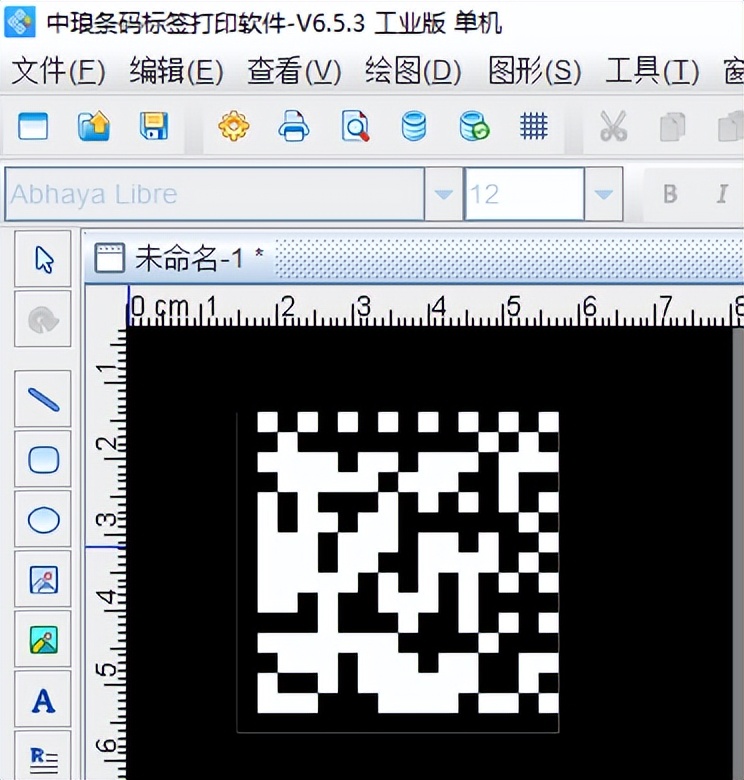Image resolution: width=744 pixels, height=780 pixels.
Task: Save document with floppy disk icon
Action: click(154, 126)
